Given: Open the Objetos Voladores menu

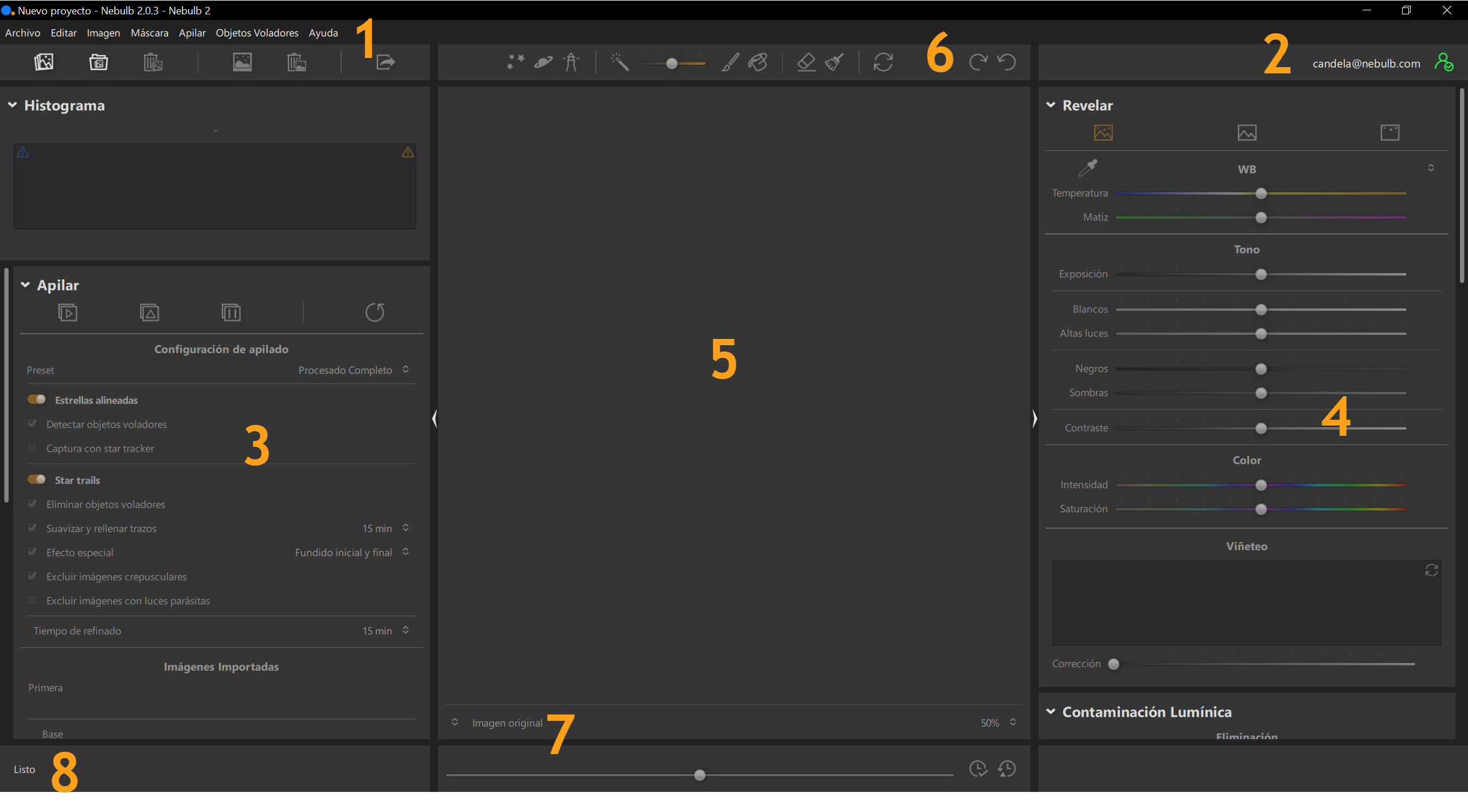Looking at the screenshot, I should [257, 33].
